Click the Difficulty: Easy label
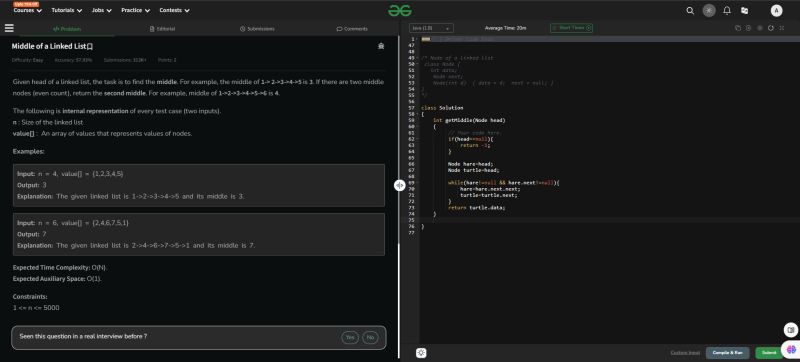The image size is (800, 362). [28, 60]
